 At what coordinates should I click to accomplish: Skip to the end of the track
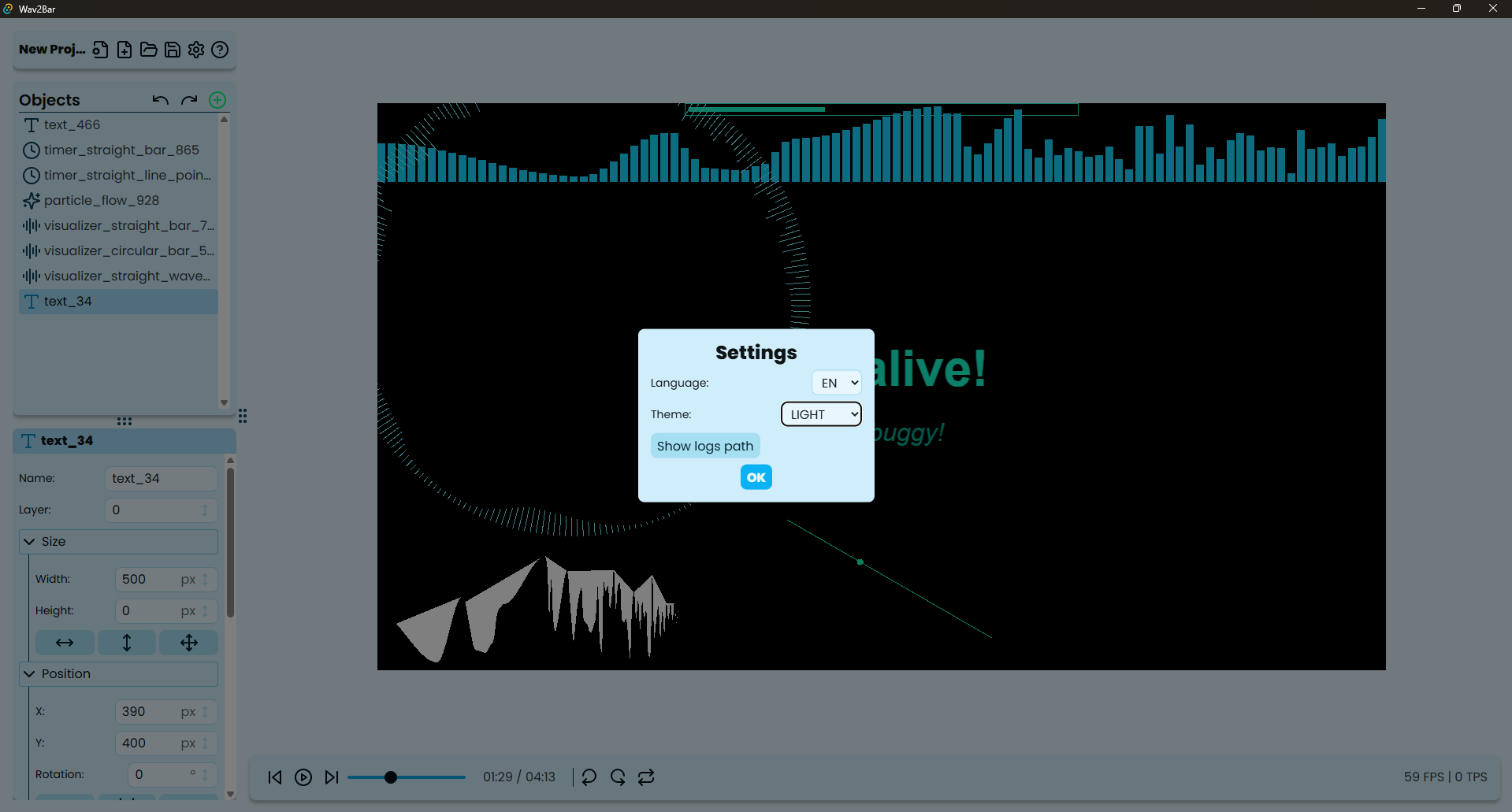(x=332, y=777)
